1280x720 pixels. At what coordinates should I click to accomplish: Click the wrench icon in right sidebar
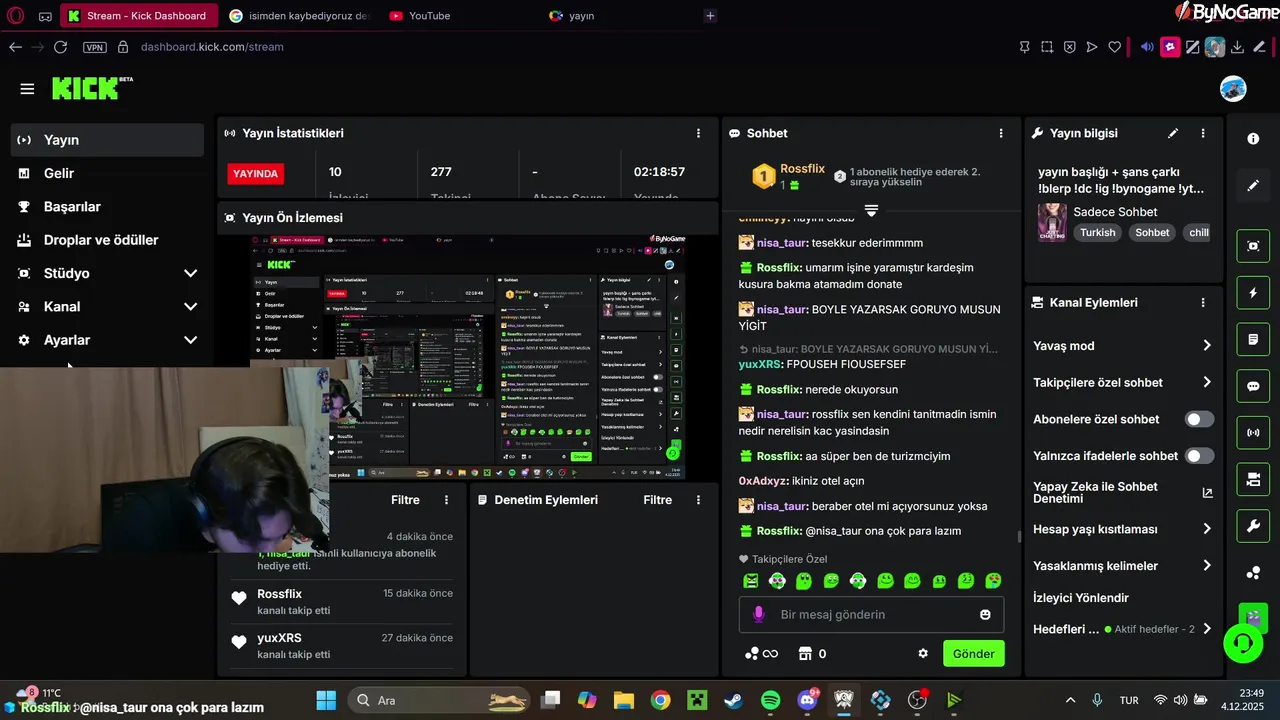1253,526
